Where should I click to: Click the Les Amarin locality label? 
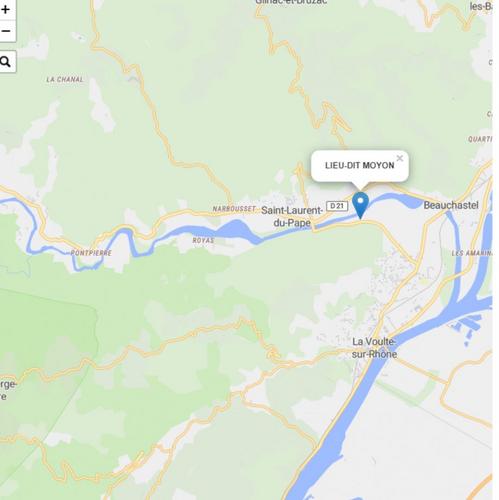[x=472, y=253]
